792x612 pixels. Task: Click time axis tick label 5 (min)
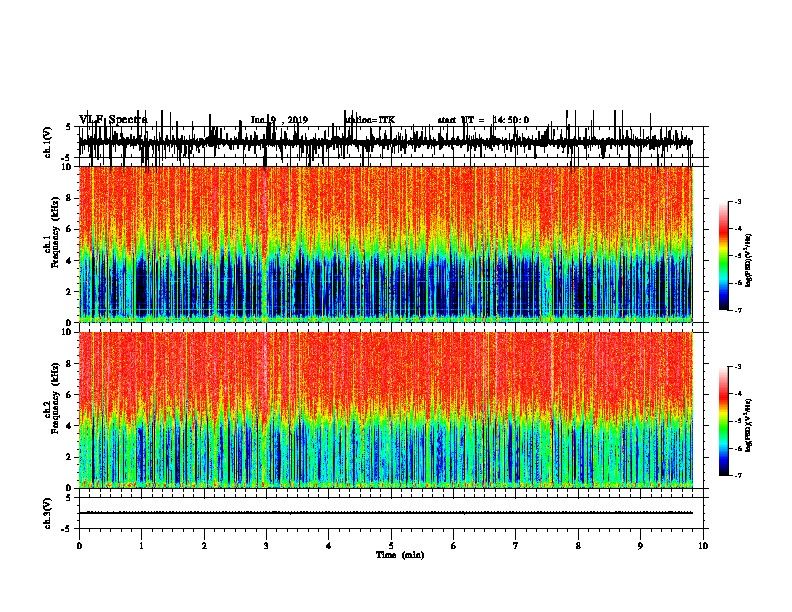click(x=391, y=546)
